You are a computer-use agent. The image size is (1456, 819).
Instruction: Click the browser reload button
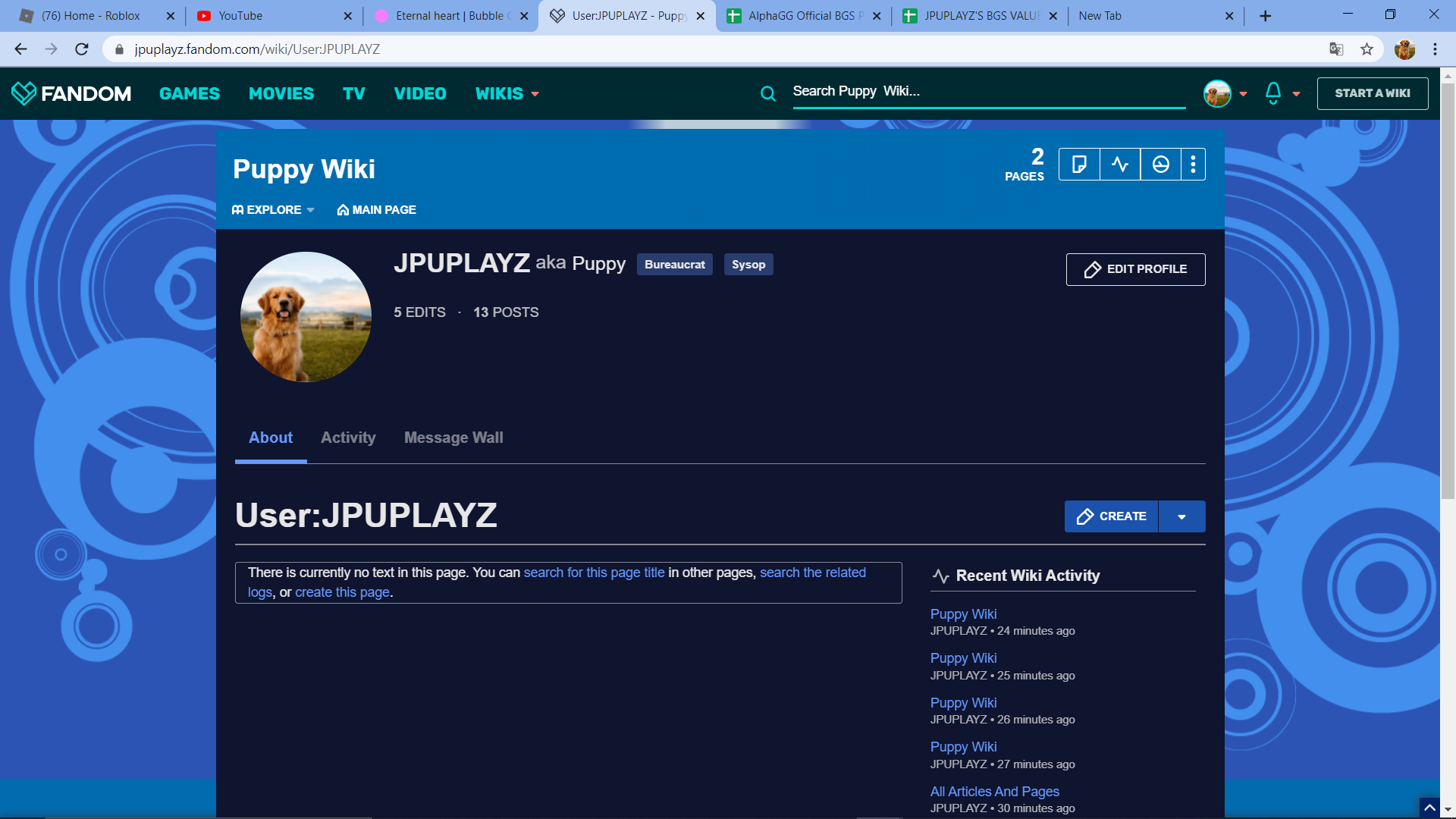[x=82, y=49]
